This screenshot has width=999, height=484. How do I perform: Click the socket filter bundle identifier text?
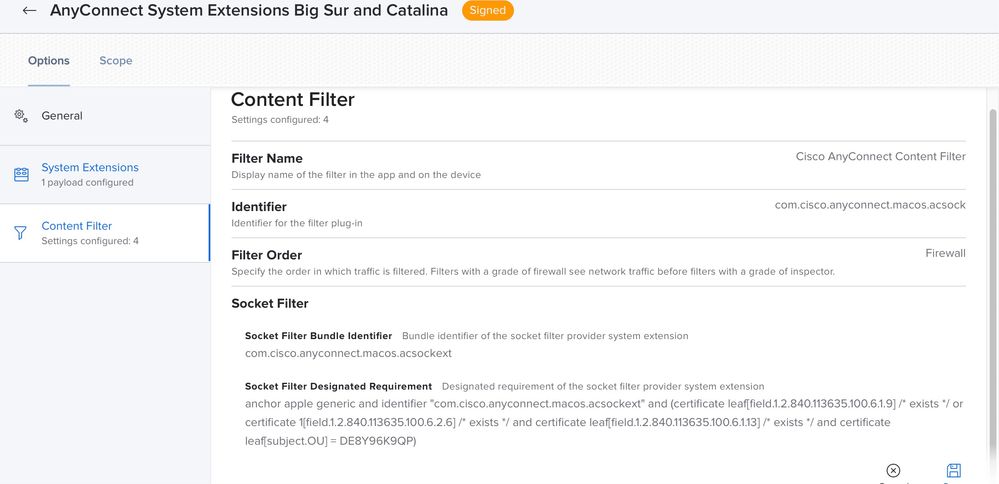coord(349,353)
